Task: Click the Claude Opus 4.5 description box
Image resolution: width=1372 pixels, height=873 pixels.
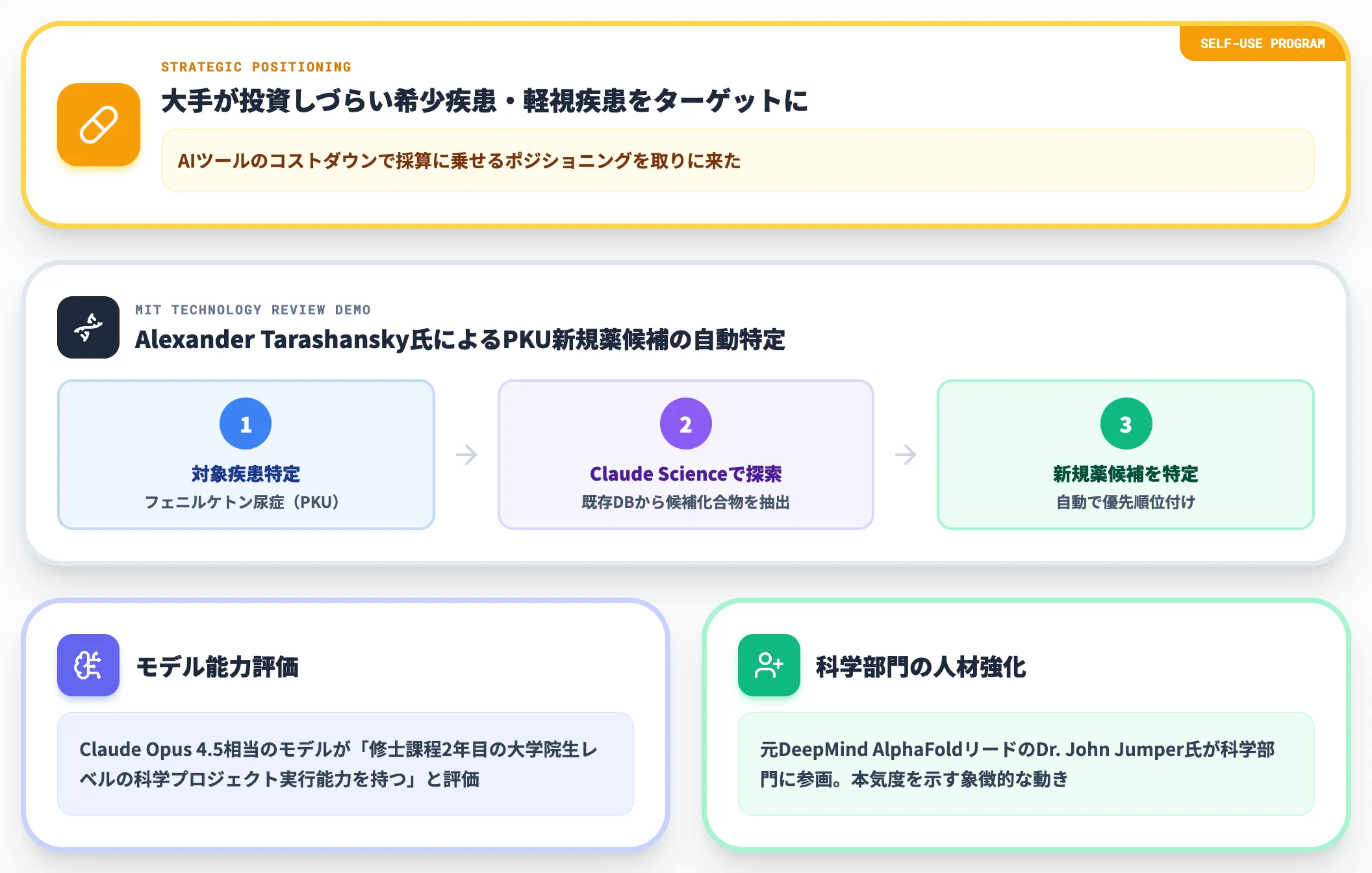Action: tap(346, 764)
